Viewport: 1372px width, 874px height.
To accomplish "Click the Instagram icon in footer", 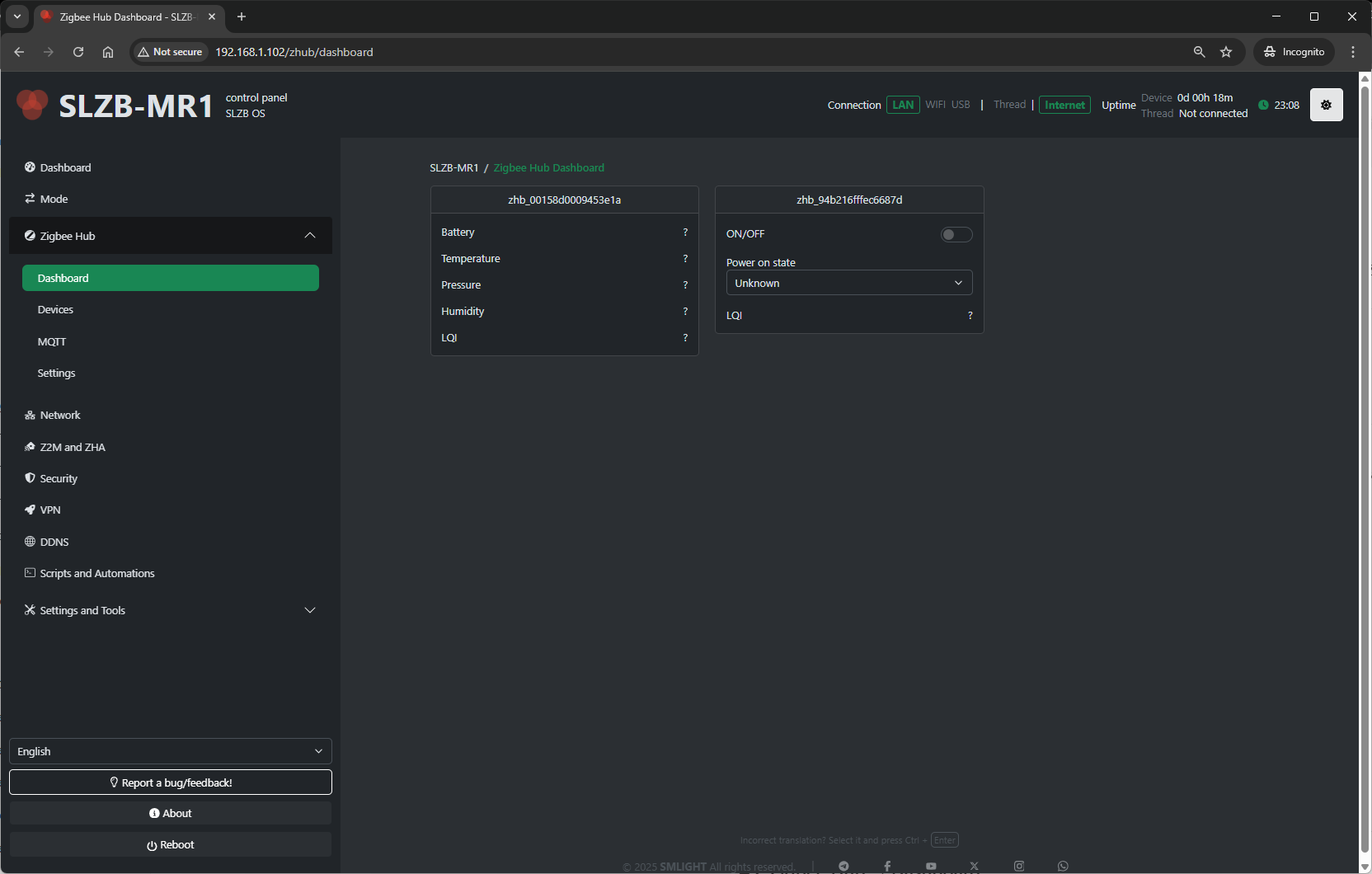I will [x=1019, y=866].
